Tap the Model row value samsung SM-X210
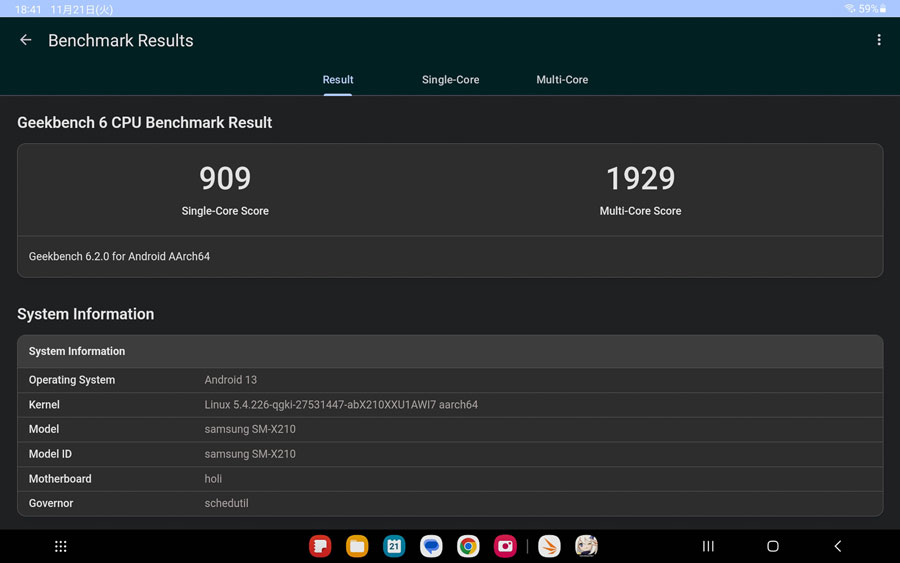The width and height of the screenshot is (900, 563). (x=250, y=429)
